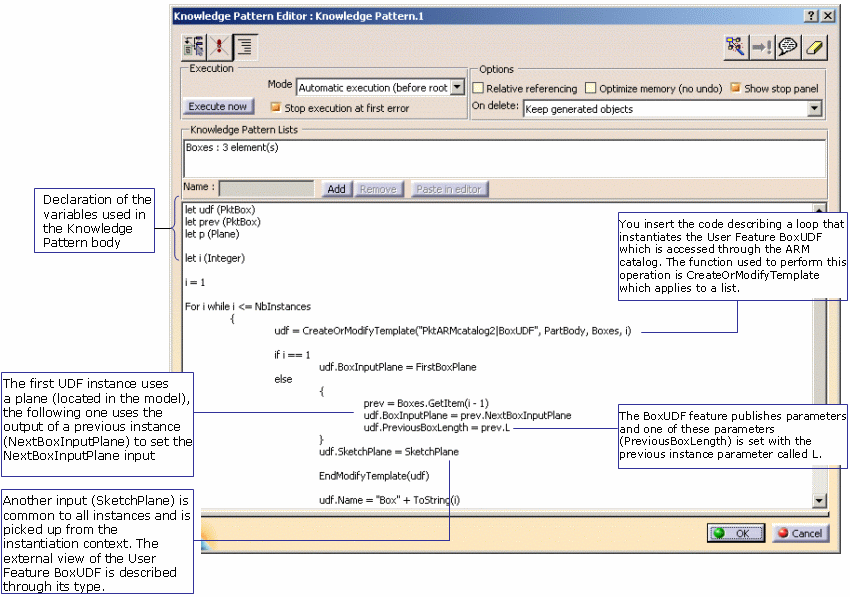Check Optimize memory (no undo) option

coord(591,89)
